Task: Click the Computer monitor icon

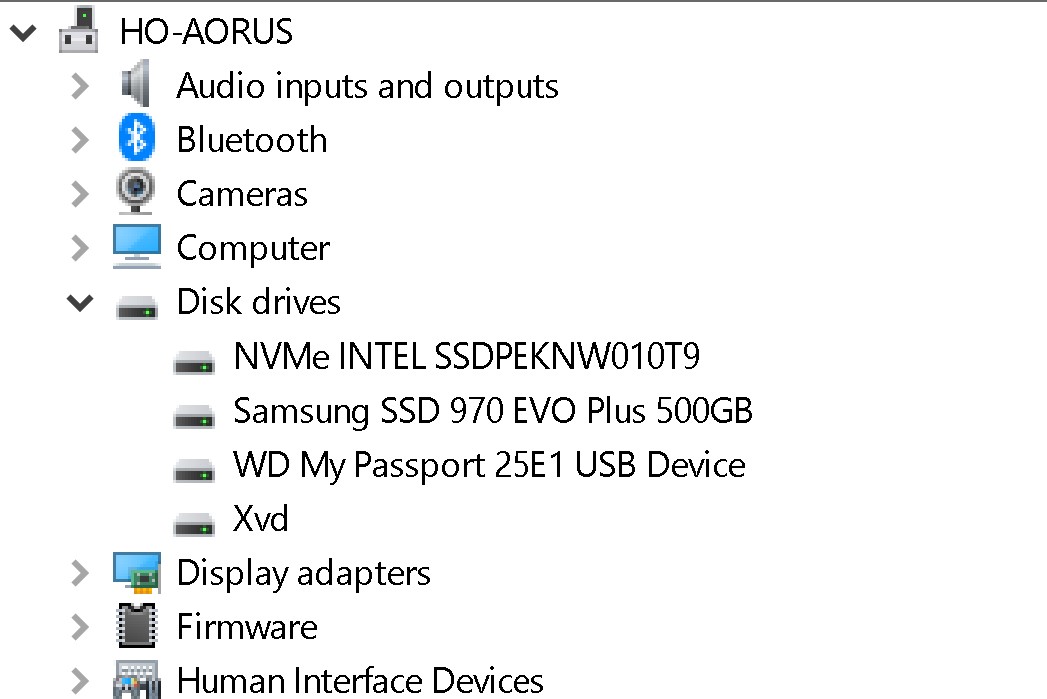Action: (136, 247)
